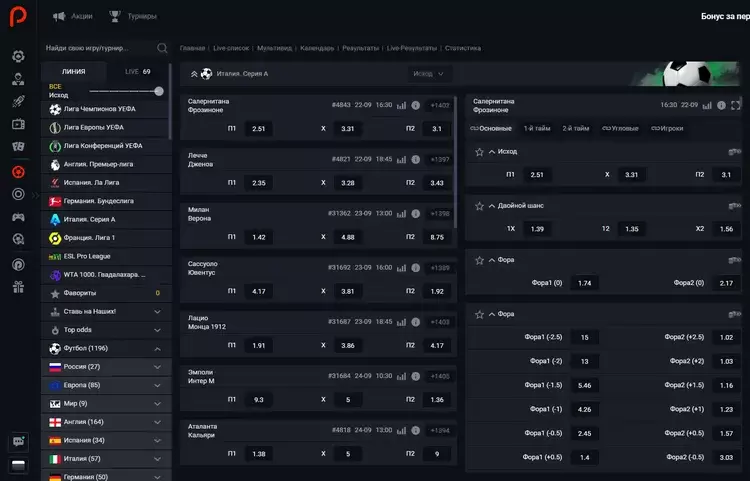Image resolution: width=750 pixels, height=481 pixels.
Task: Favorite the Исход market with star
Action: 479,152
